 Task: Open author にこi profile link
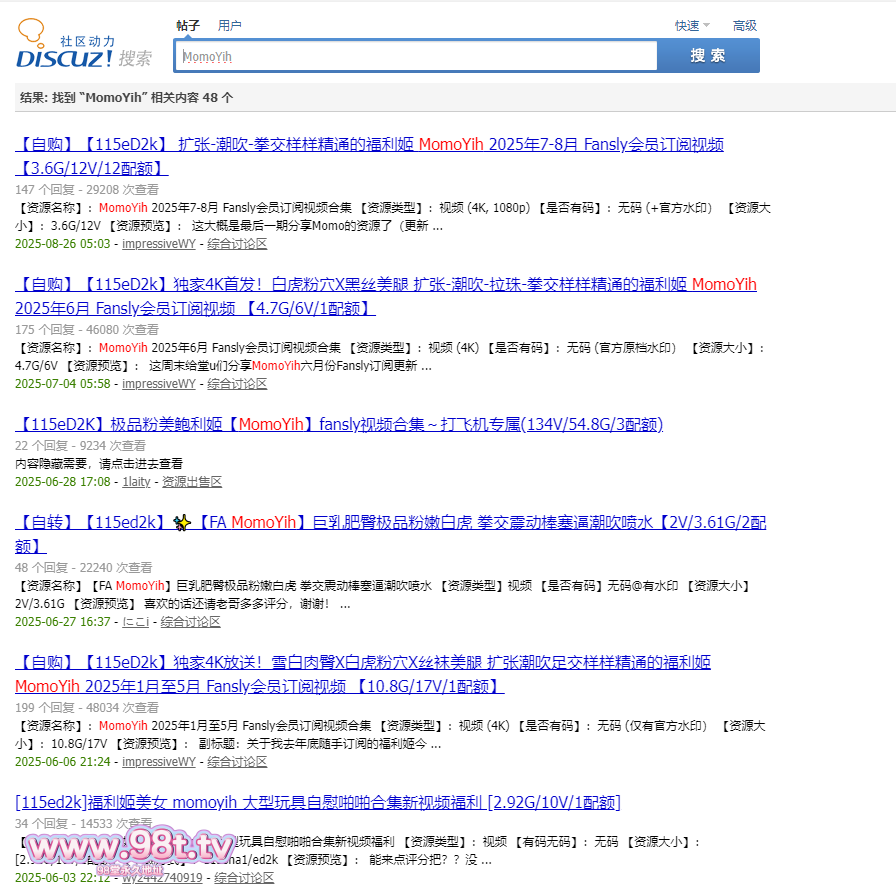point(135,622)
